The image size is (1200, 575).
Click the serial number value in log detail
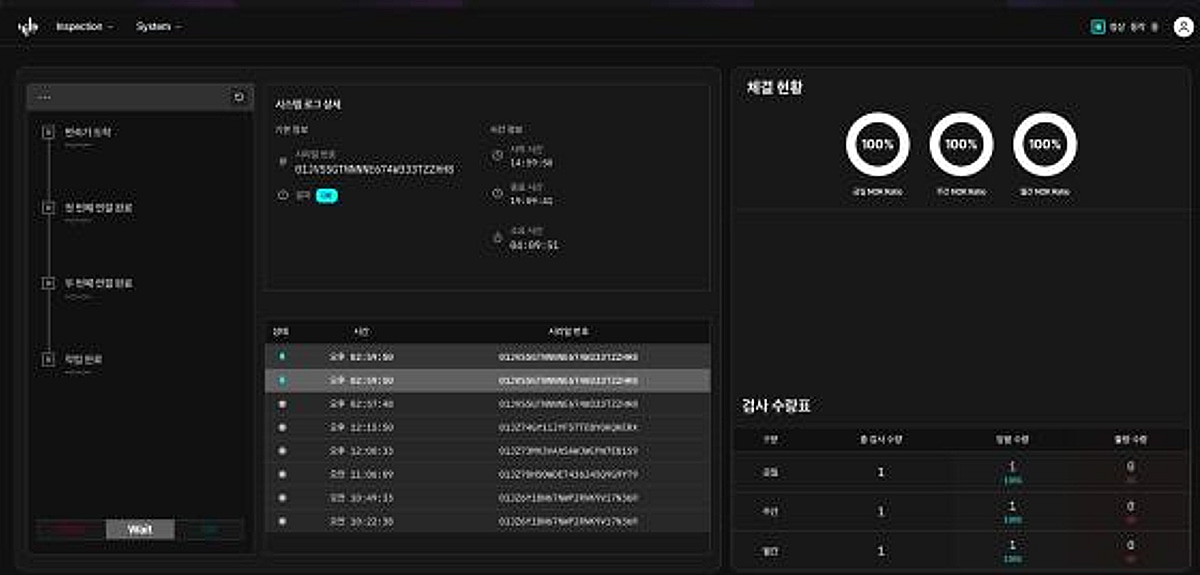[x=374, y=170]
